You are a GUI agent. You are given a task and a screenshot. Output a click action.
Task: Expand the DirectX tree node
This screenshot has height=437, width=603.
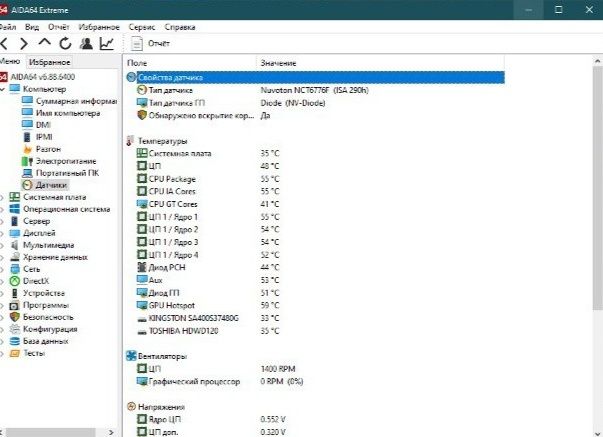(2, 282)
